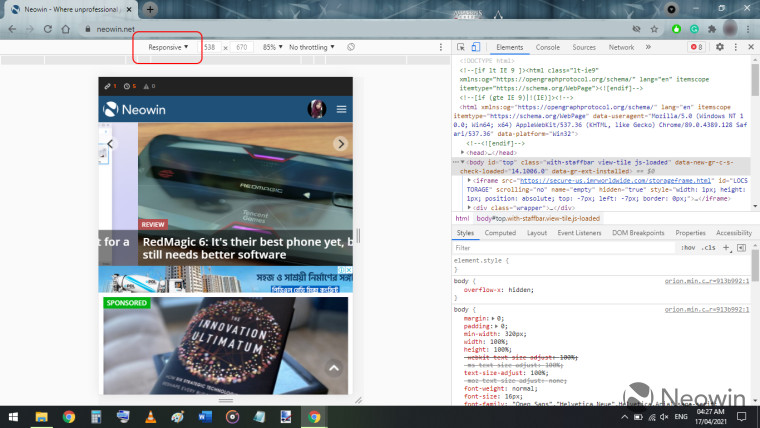
Task: Click the Neowin logo on the page
Action: point(134,110)
